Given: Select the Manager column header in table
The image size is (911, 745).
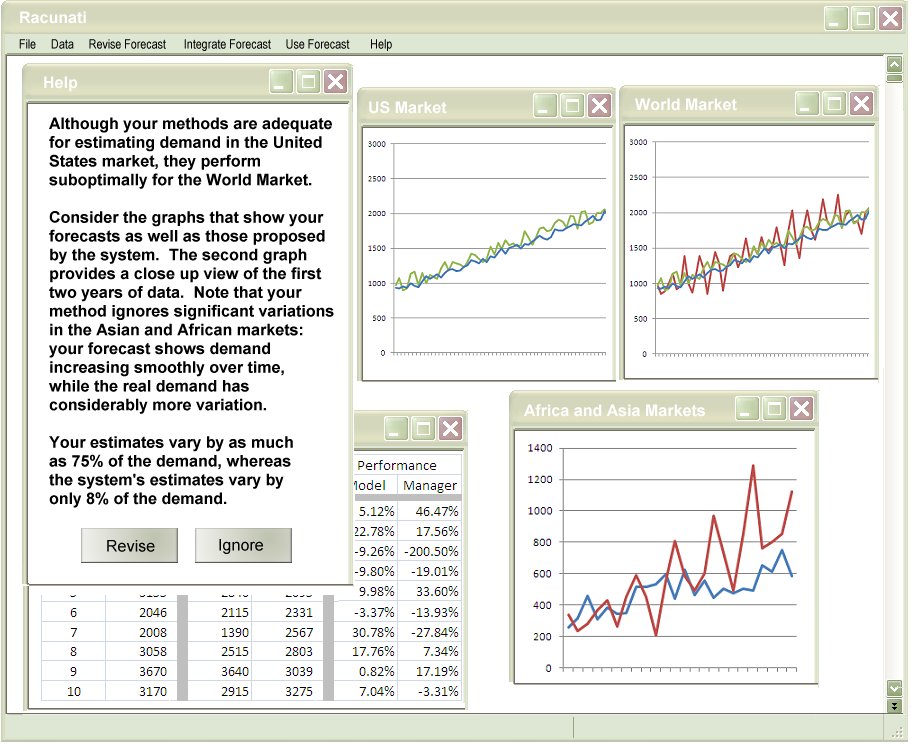Looking at the screenshot, I should [x=429, y=485].
